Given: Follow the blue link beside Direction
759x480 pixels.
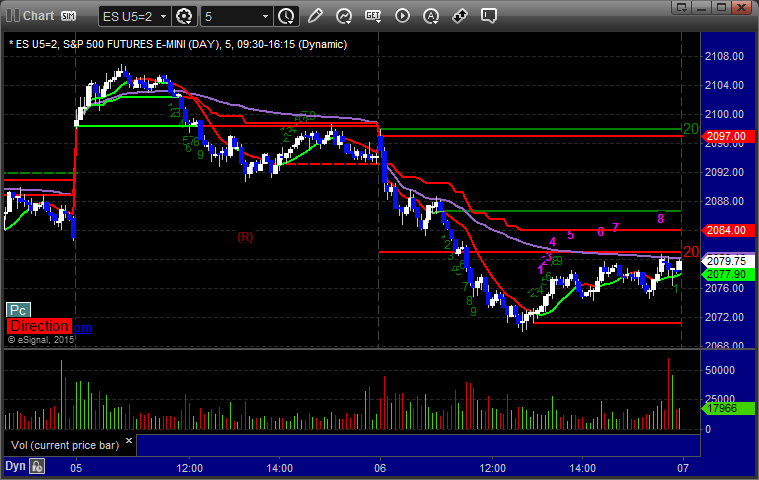Looking at the screenshot, I should pyautogui.click(x=82, y=327).
